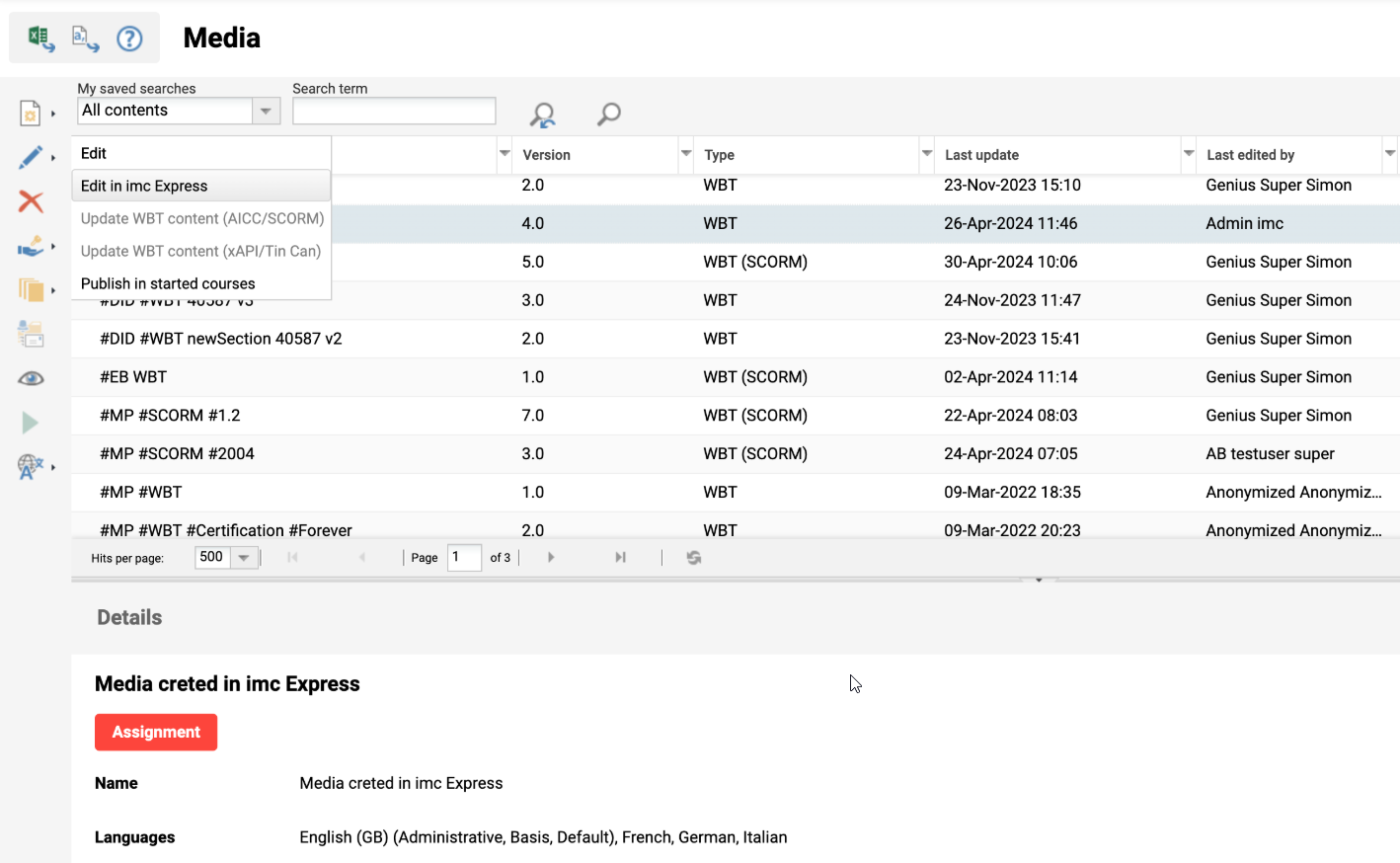
Task: Click the eye preview icon
Action: (x=30, y=377)
